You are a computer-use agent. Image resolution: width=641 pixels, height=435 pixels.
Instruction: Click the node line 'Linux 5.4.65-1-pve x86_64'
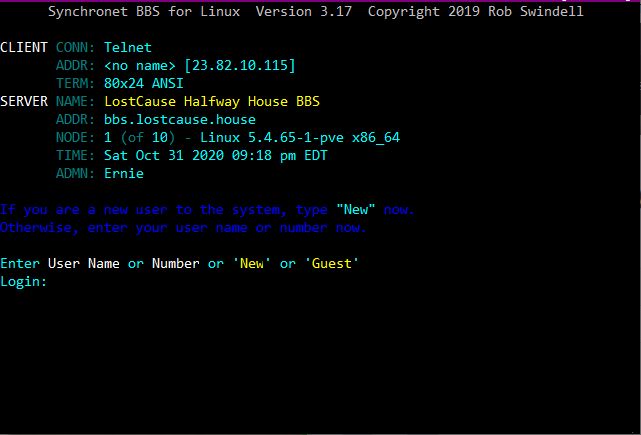pos(300,137)
